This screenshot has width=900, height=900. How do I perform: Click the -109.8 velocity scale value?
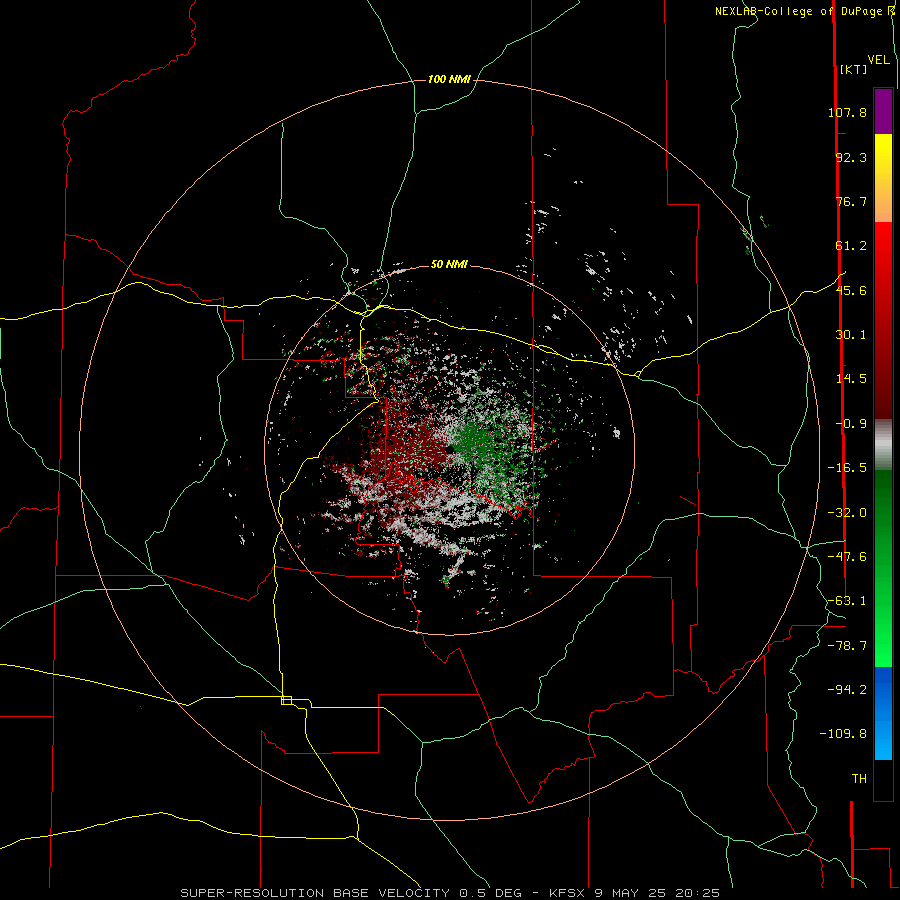(844, 734)
